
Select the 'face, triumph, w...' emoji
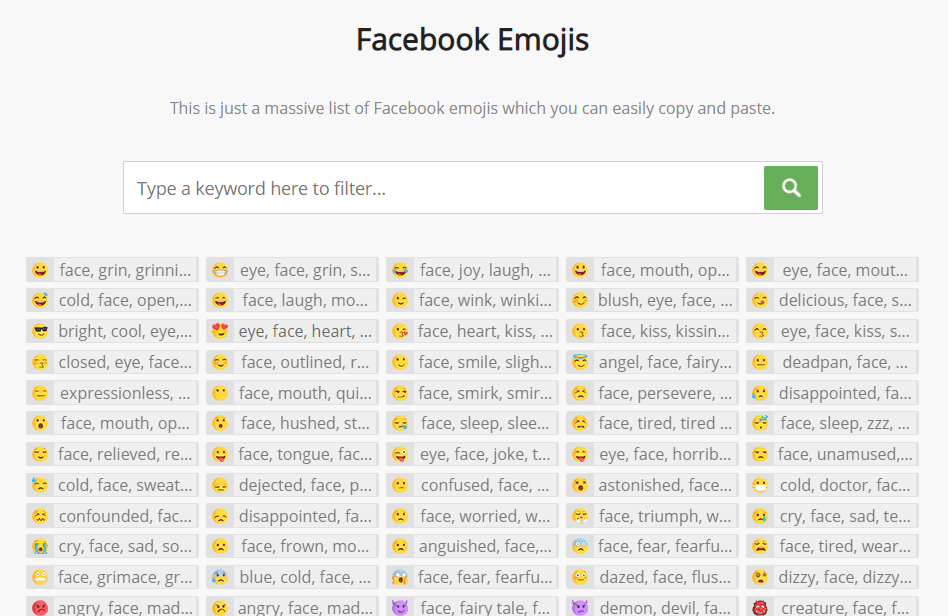point(652,516)
